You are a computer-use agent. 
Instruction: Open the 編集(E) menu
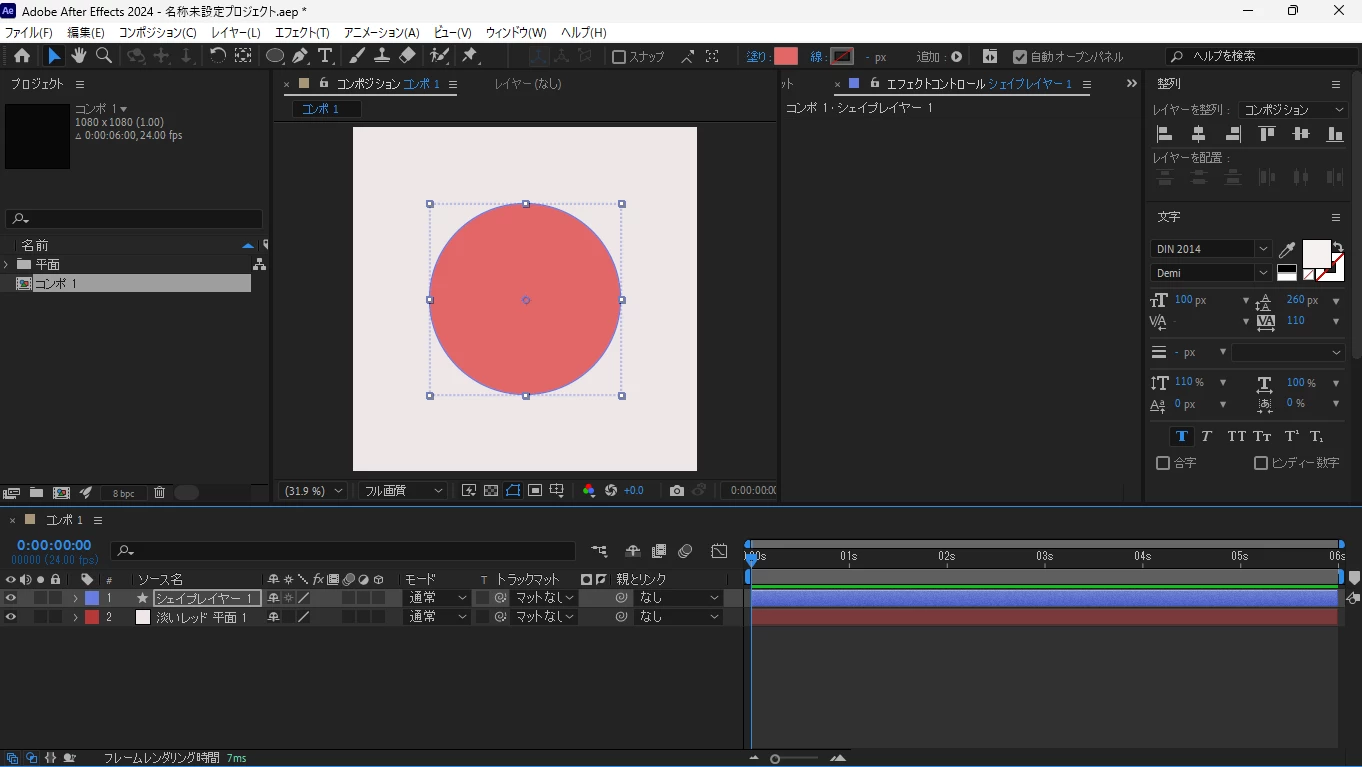click(86, 33)
